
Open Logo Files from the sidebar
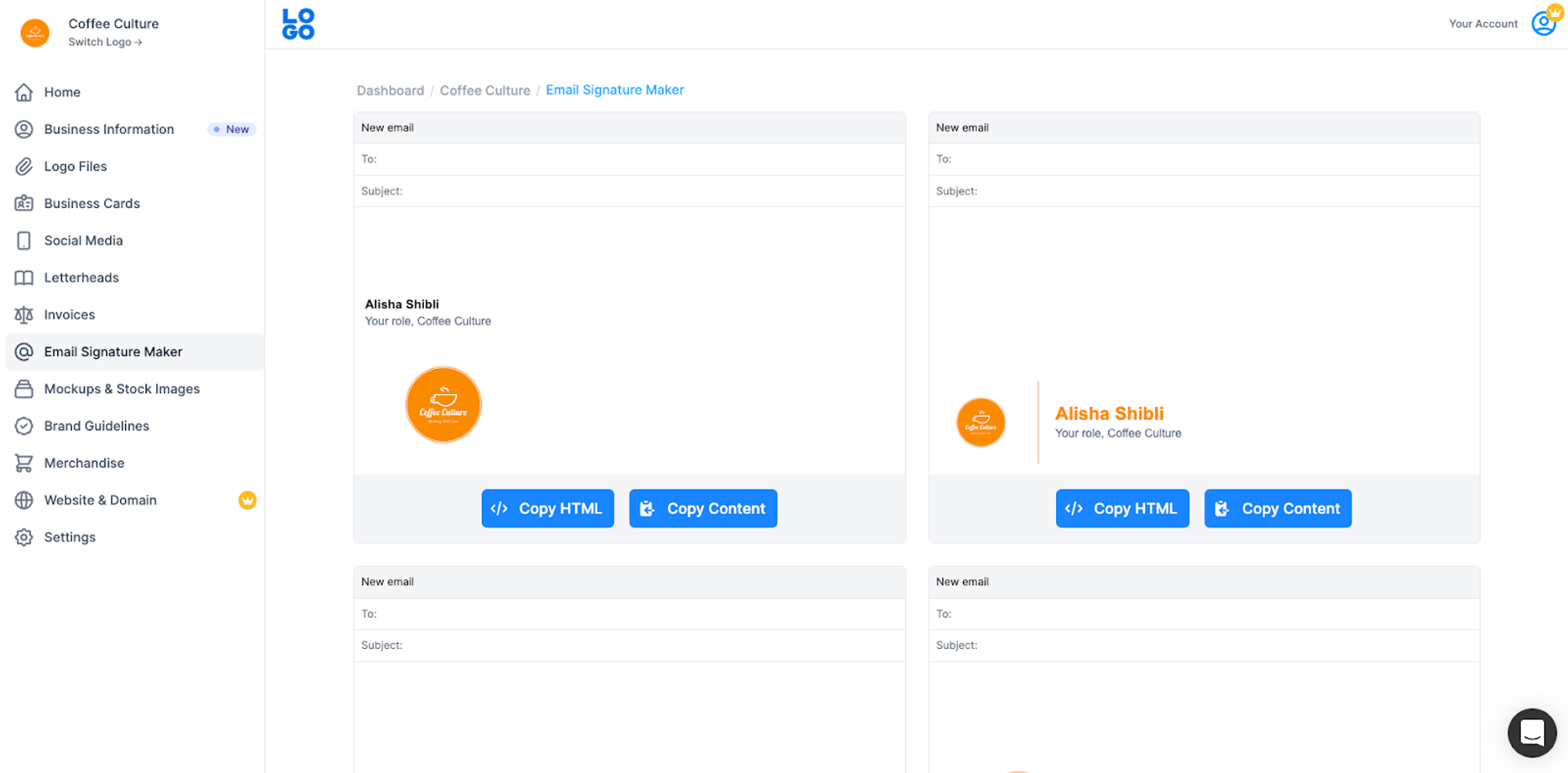click(24, 166)
